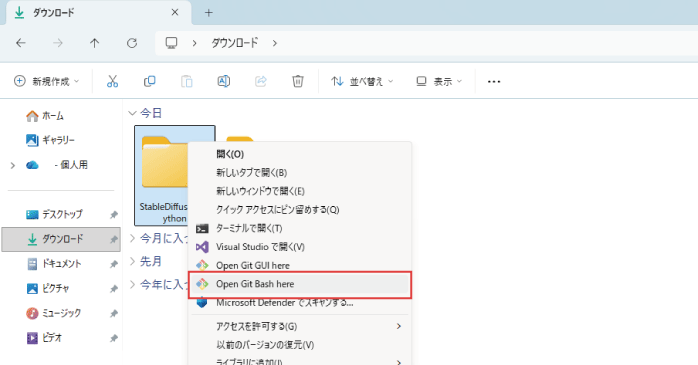Close the ダウンロード tab

175,12
